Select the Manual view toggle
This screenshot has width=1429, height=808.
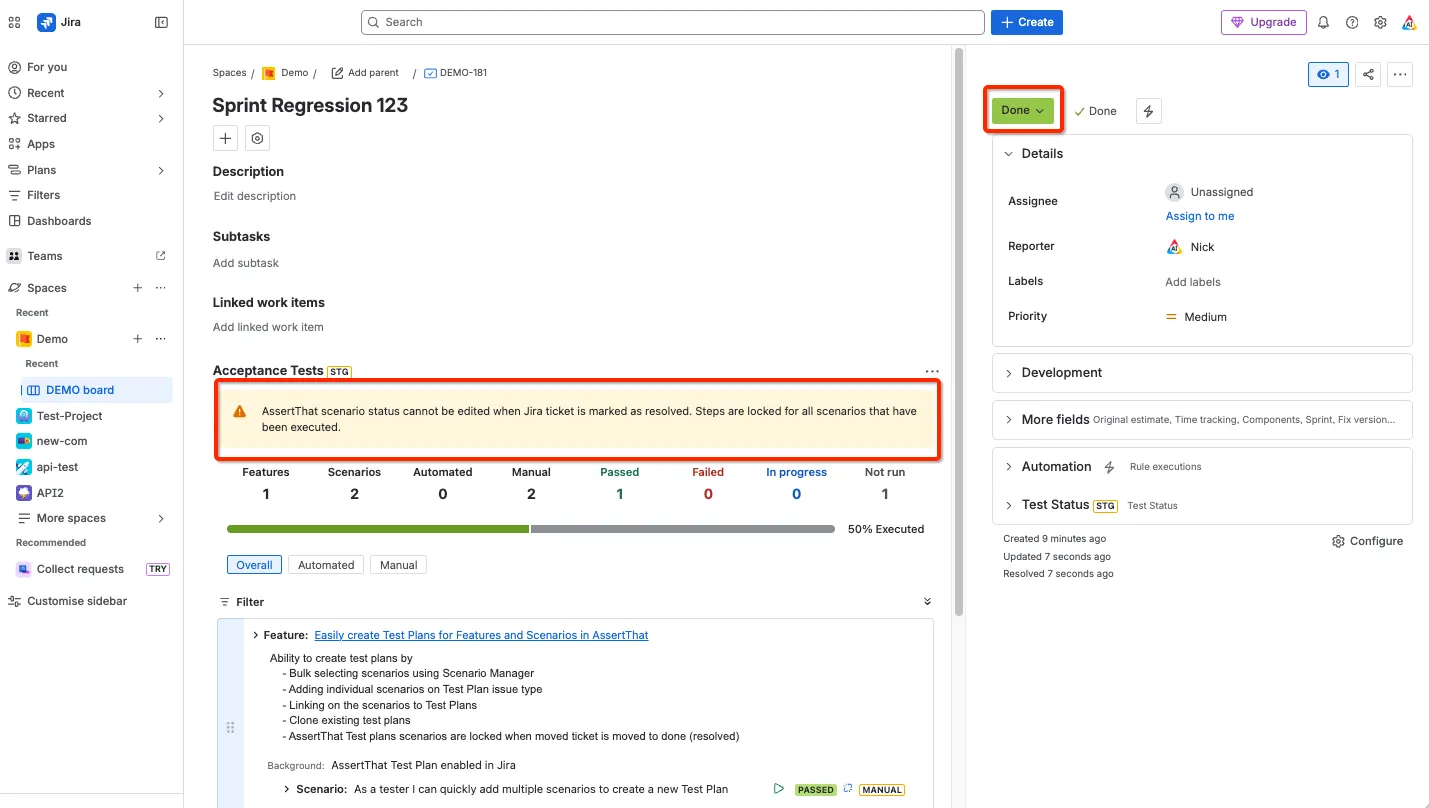pyautogui.click(x=398, y=565)
